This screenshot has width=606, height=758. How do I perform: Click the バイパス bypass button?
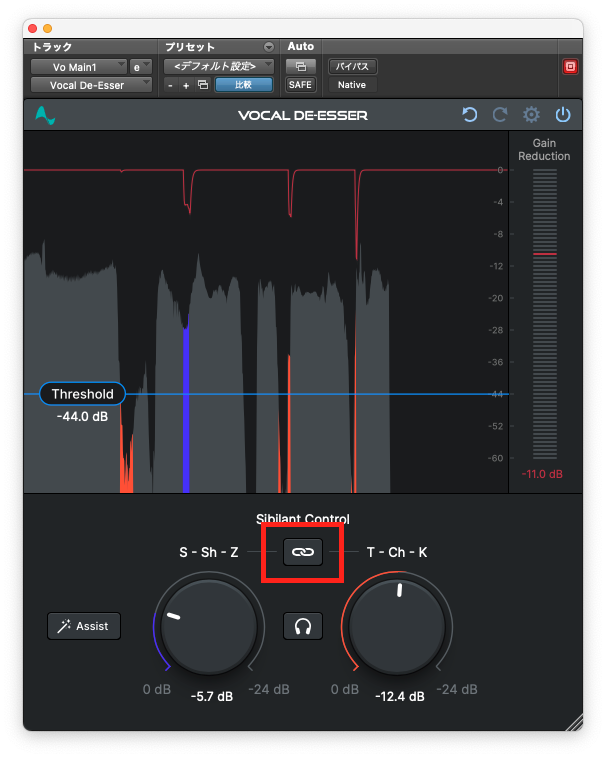pyautogui.click(x=352, y=66)
